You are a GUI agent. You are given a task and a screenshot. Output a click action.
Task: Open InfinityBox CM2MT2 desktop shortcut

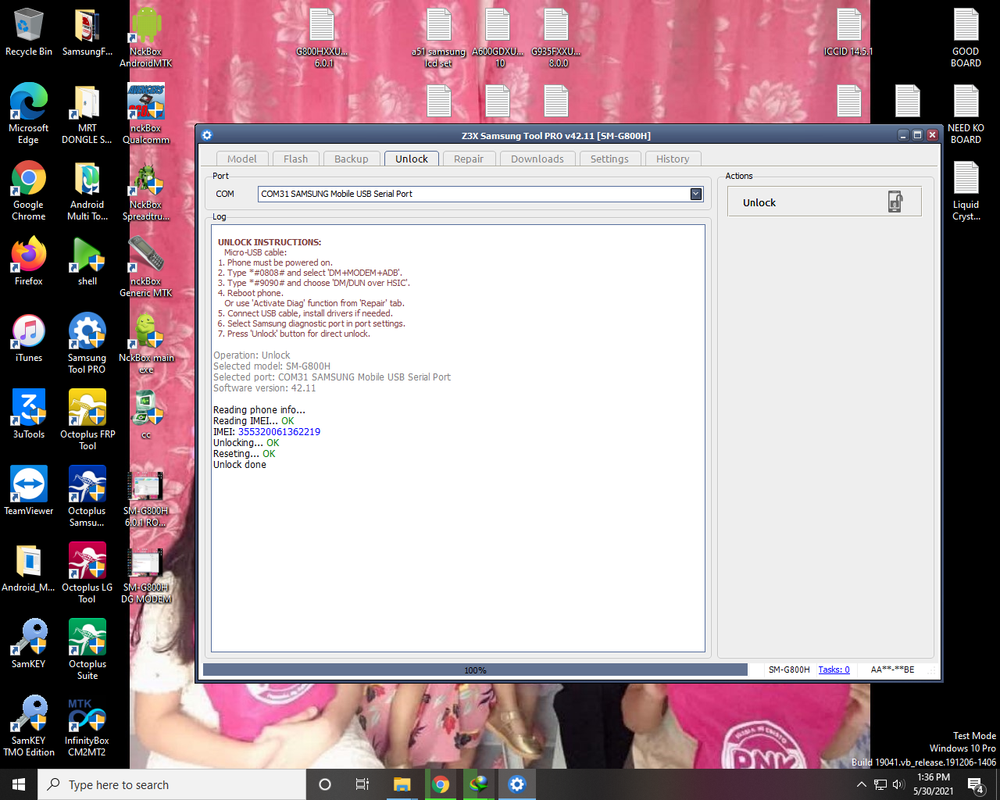click(87, 726)
